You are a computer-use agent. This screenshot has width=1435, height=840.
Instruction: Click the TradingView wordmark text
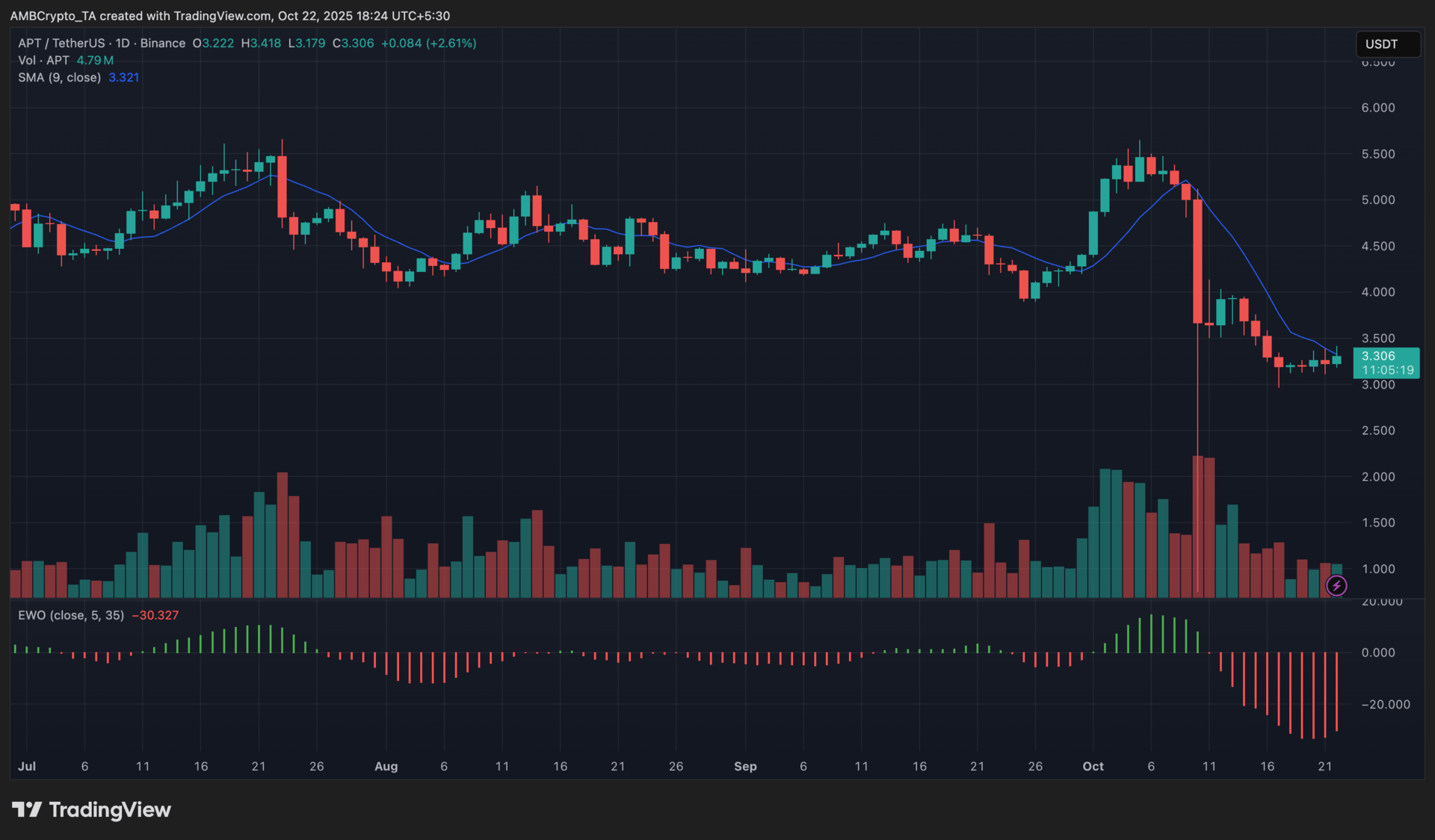coord(110,809)
